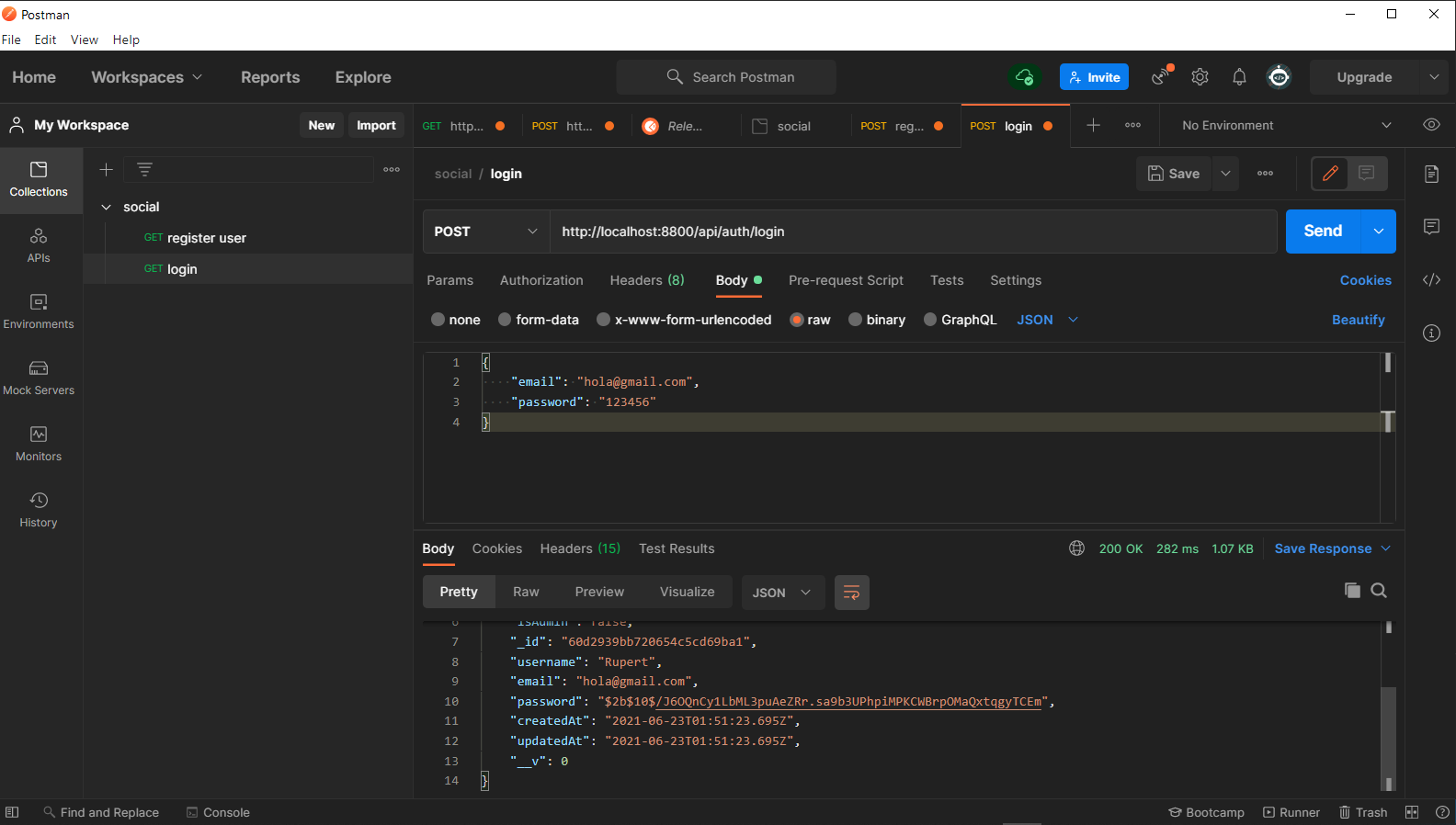Switch to the Headers (8) request tab
Viewport: 1456px width, 825px height.
[647, 280]
